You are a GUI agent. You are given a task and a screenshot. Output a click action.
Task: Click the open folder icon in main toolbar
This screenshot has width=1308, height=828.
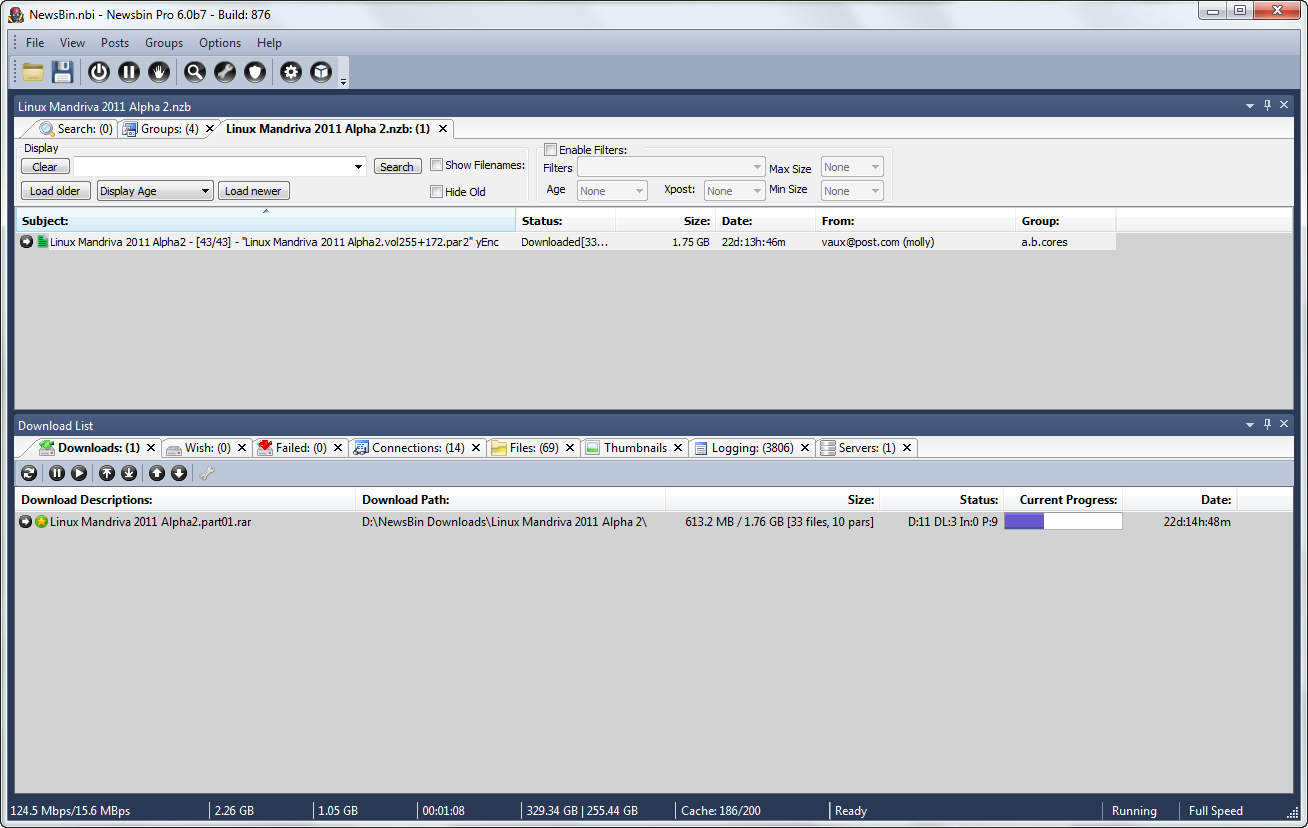pos(34,72)
